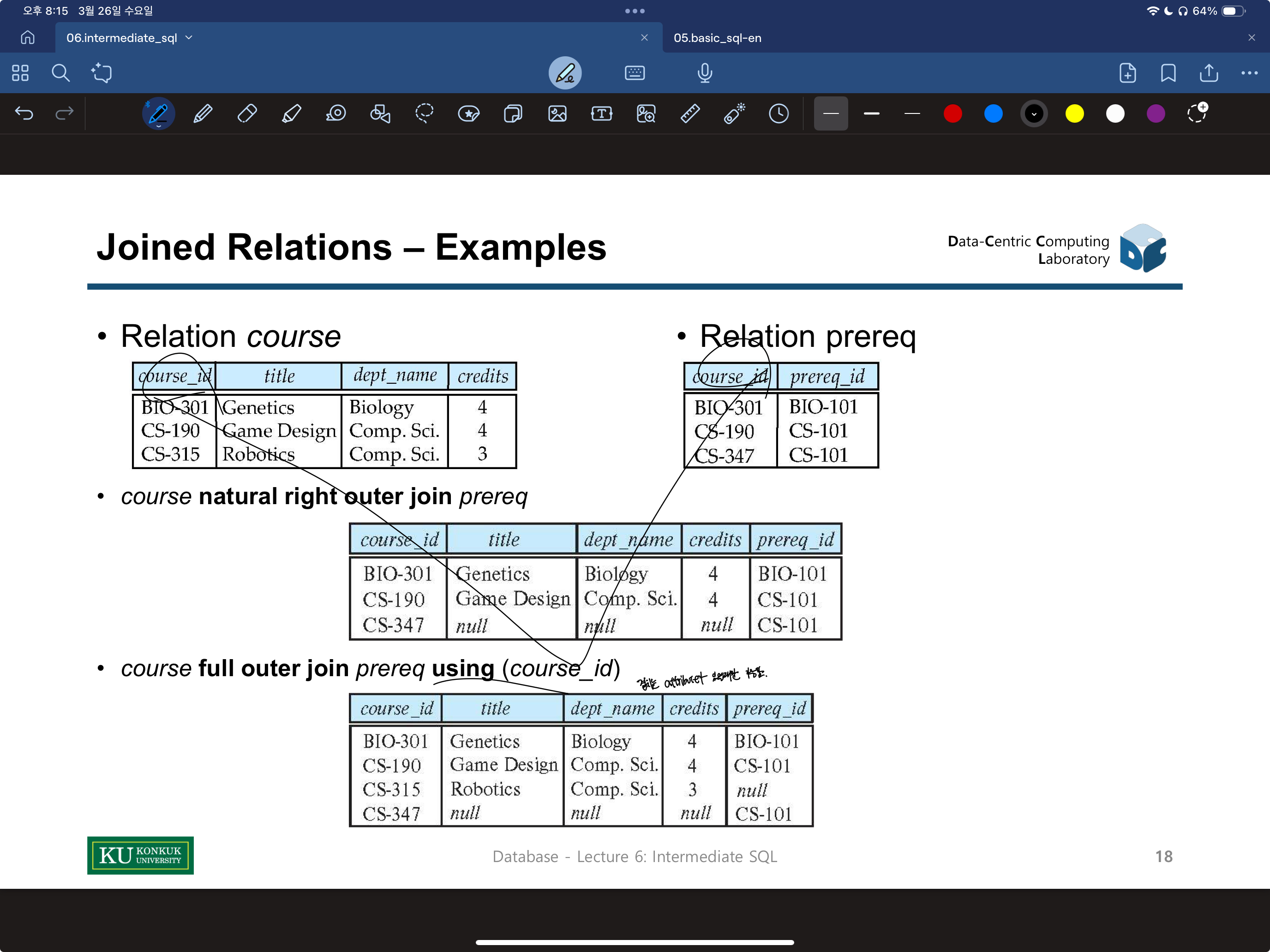The height and width of the screenshot is (952, 1270).
Task: Open the share export button
Action: [x=1209, y=73]
